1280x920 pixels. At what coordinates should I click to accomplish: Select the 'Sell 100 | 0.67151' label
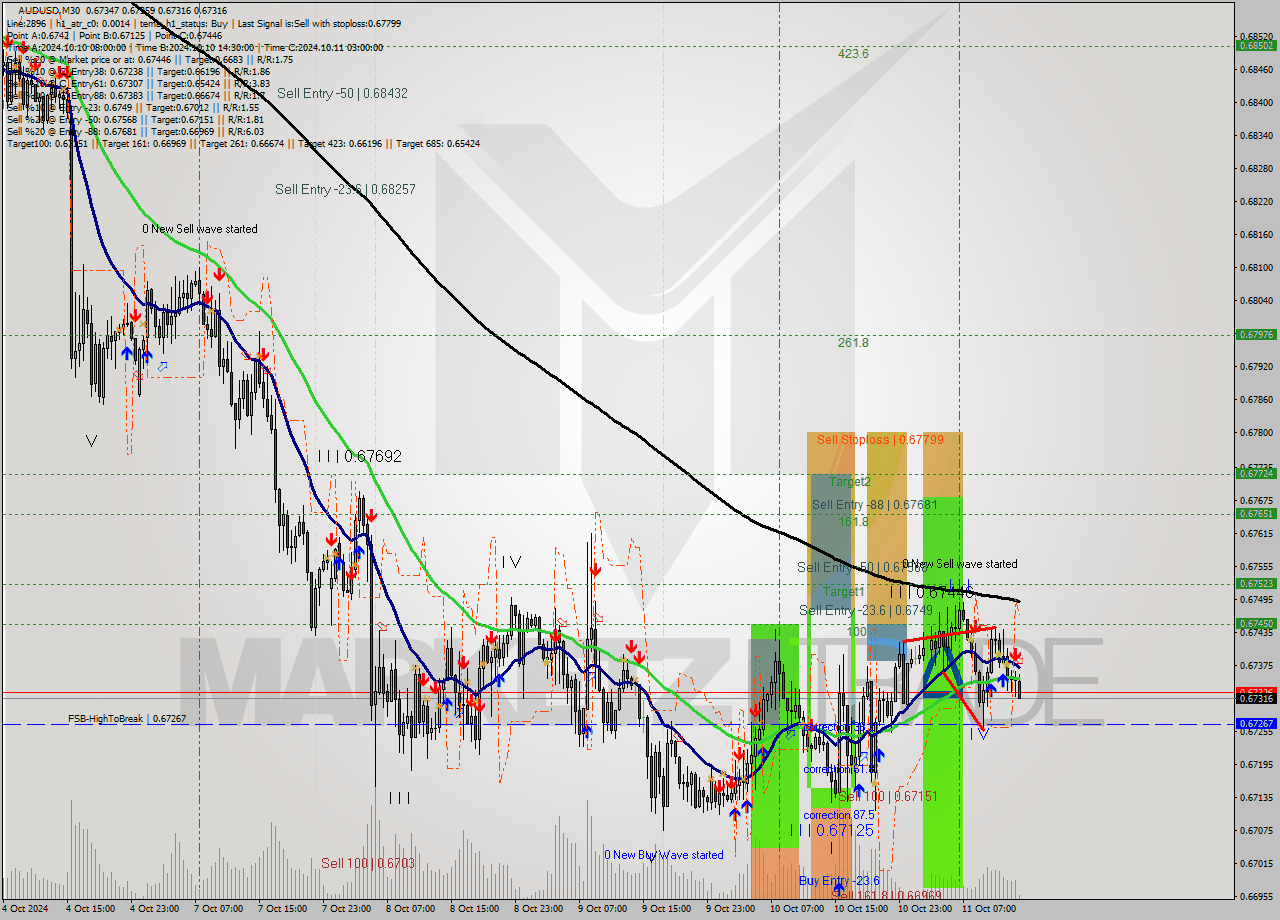point(888,796)
